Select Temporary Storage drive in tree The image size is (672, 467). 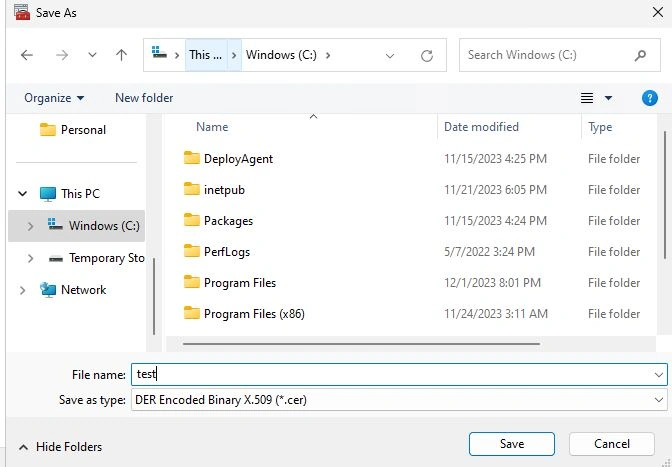click(107, 258)
